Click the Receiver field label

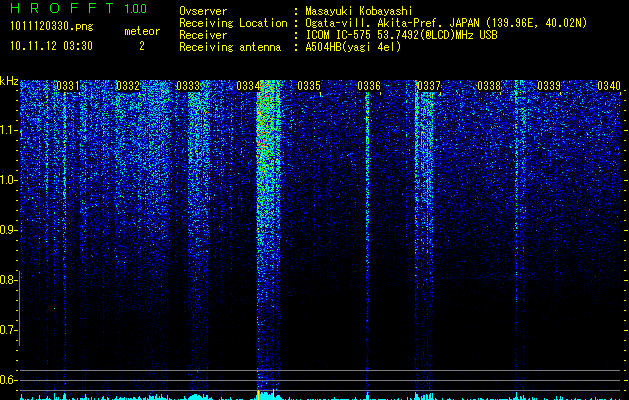click(203, 35)
